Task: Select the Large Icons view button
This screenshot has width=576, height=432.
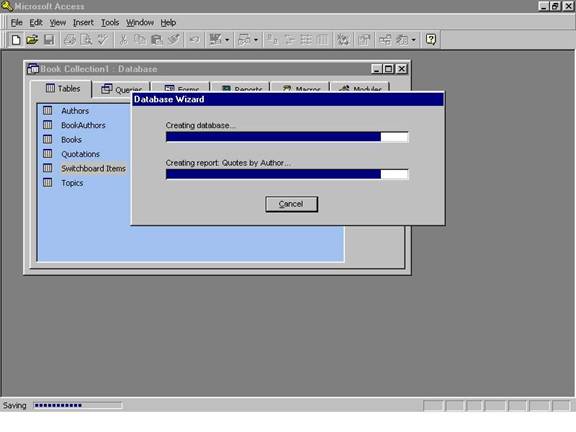Action: coord(272,40)
